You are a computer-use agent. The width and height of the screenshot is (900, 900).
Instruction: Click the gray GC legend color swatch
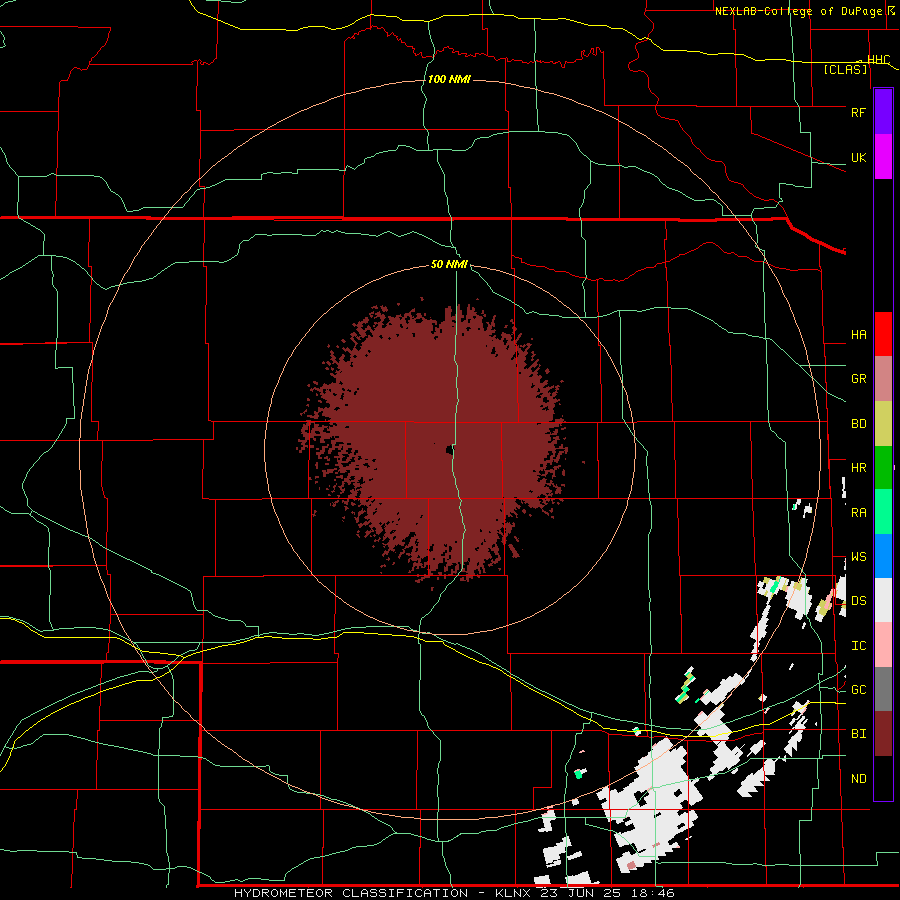point(883,689)
